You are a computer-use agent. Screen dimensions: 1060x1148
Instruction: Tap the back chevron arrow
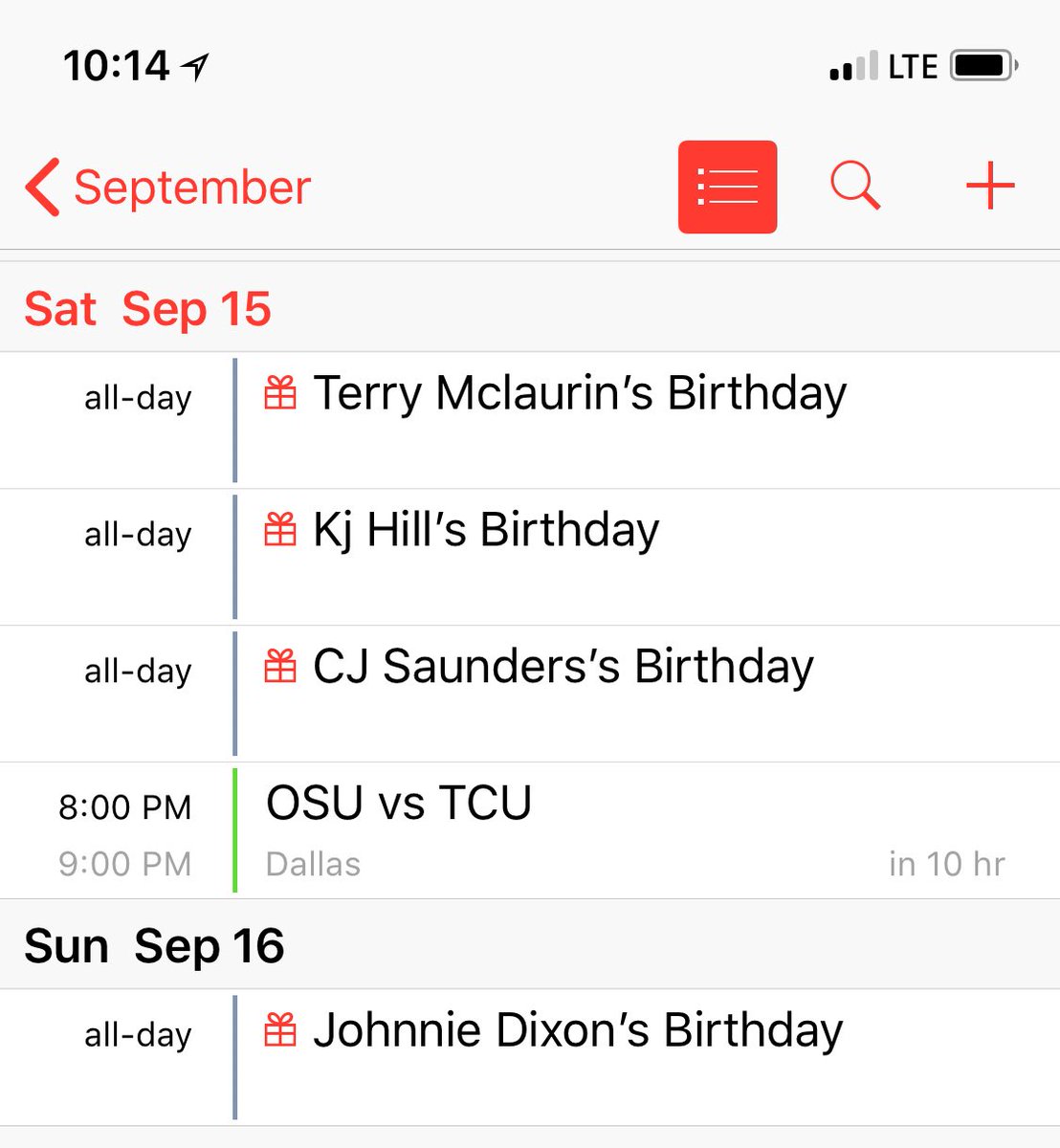pos(43,187)
